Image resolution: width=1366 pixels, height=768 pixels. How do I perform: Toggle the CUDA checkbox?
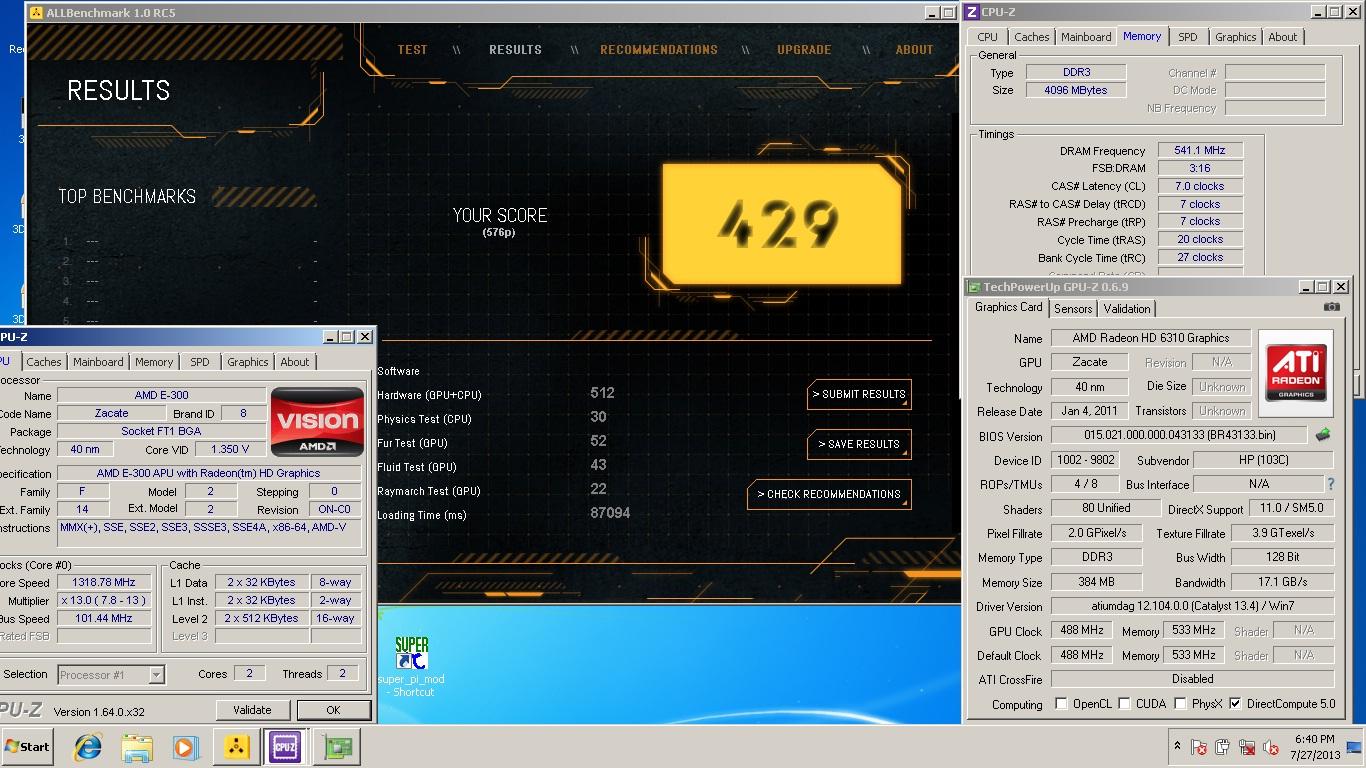point(1124,703)
